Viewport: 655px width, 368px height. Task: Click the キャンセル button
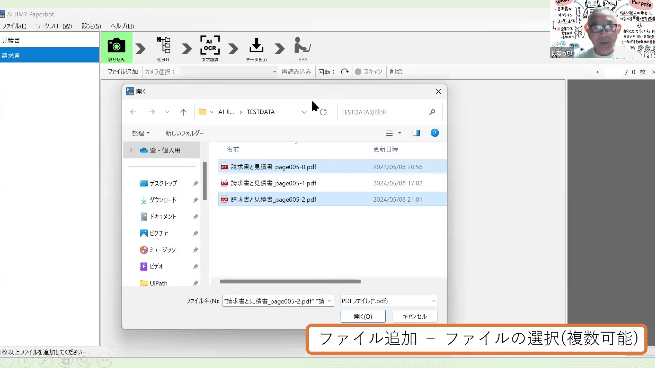(415, 317)
